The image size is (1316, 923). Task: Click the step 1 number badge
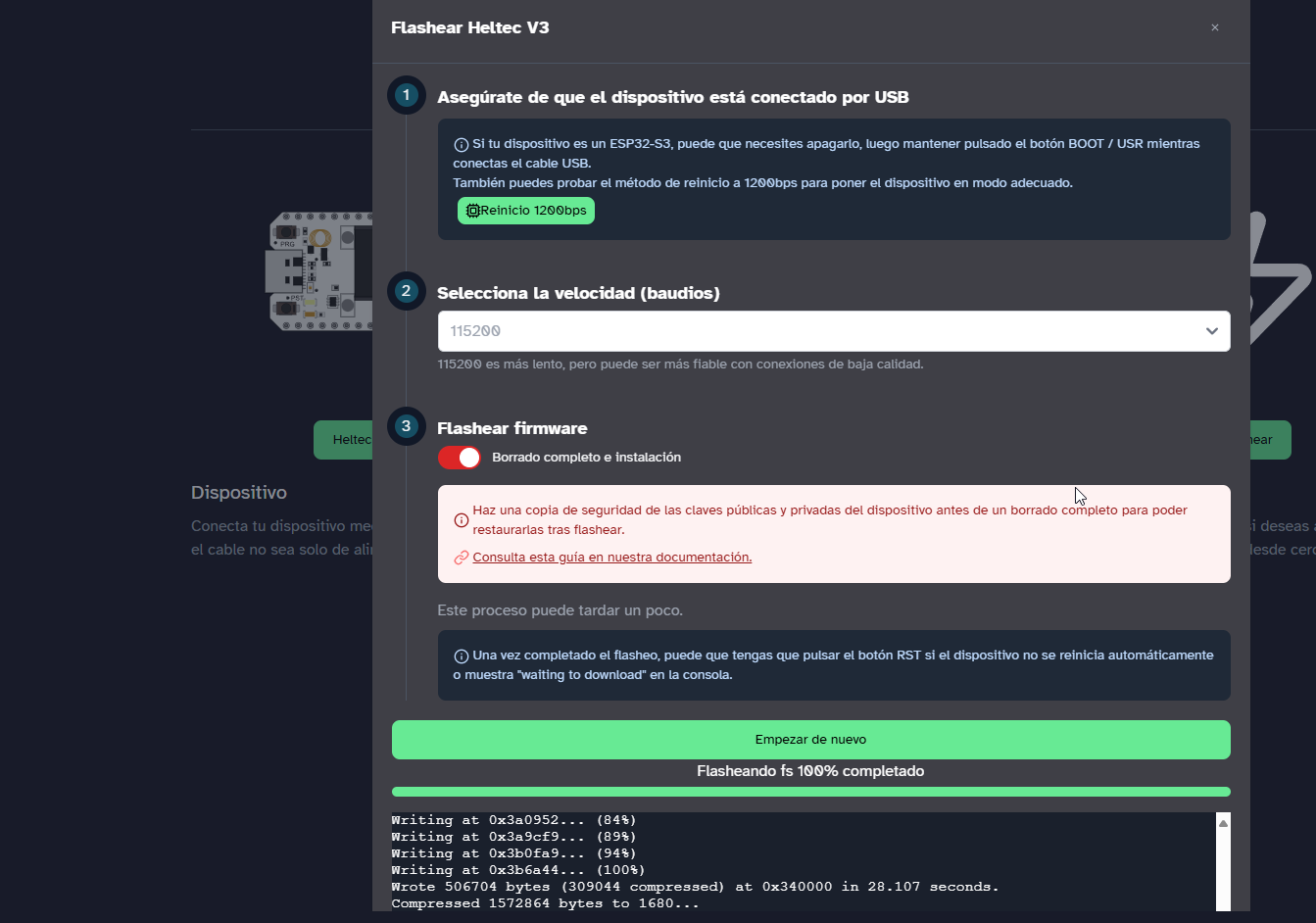pyautogui.click(x=406, y=95)
